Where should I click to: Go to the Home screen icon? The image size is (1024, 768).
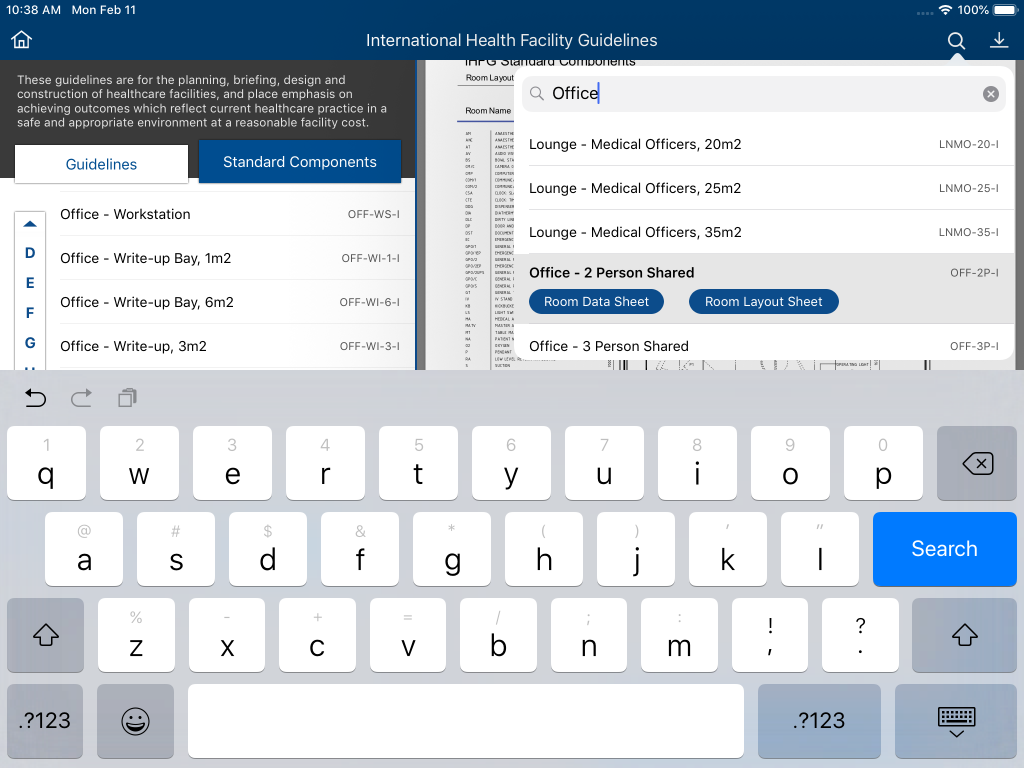coord(22,40)
